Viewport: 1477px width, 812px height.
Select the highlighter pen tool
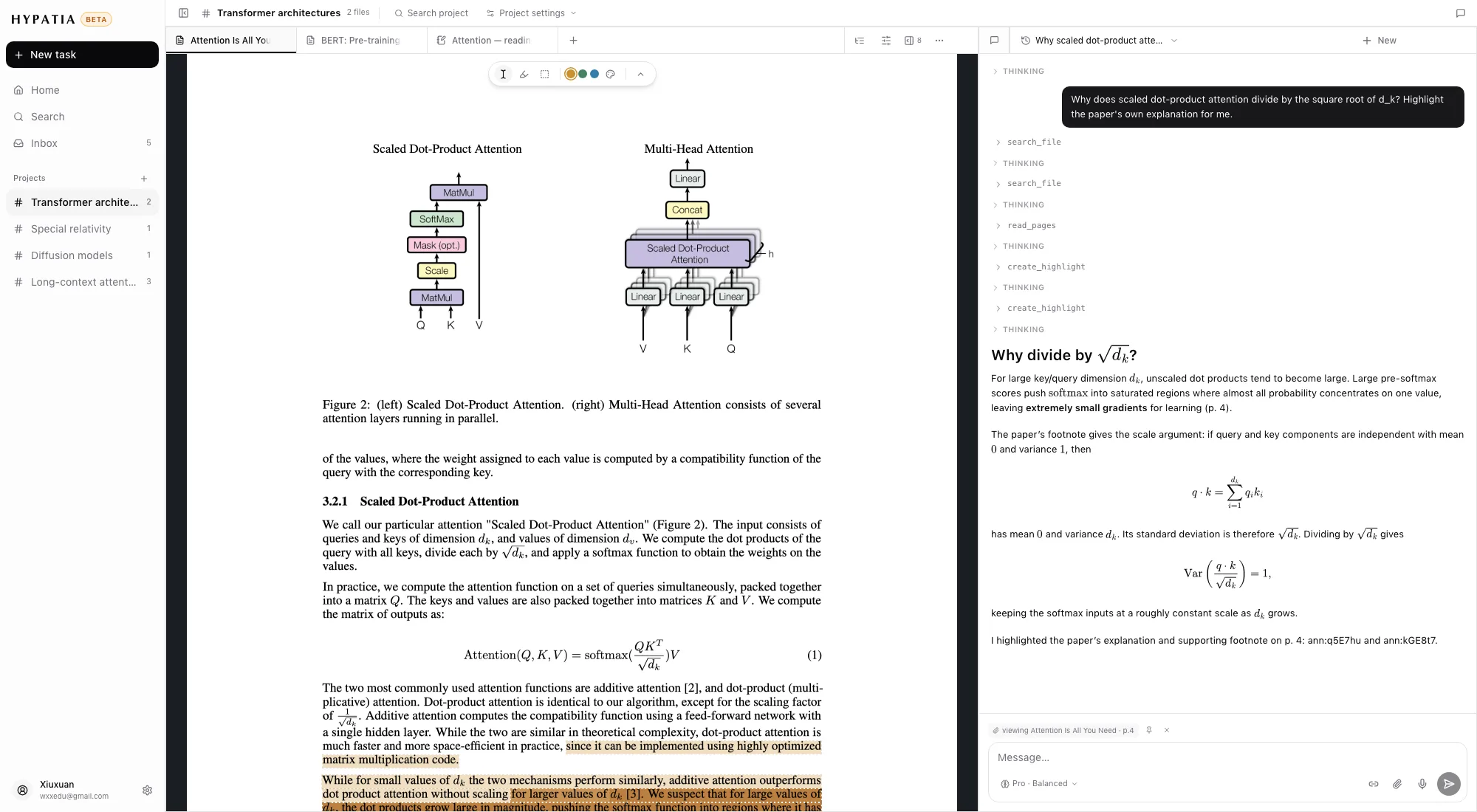tap(524, 74)
